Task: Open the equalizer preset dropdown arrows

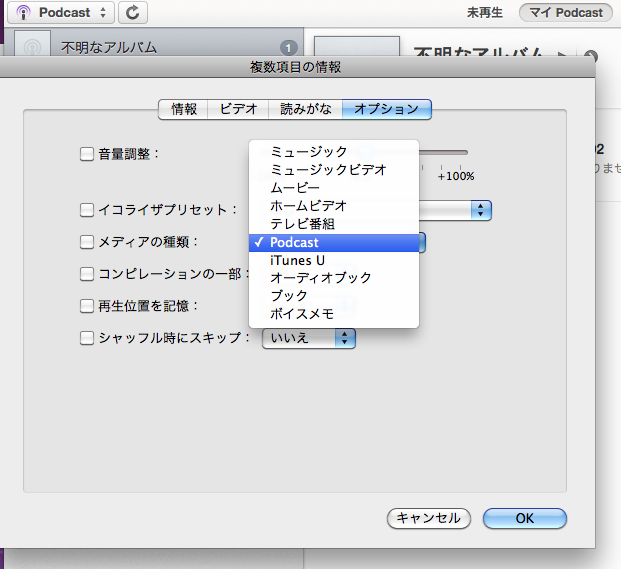Action: [x=481, y=210]
